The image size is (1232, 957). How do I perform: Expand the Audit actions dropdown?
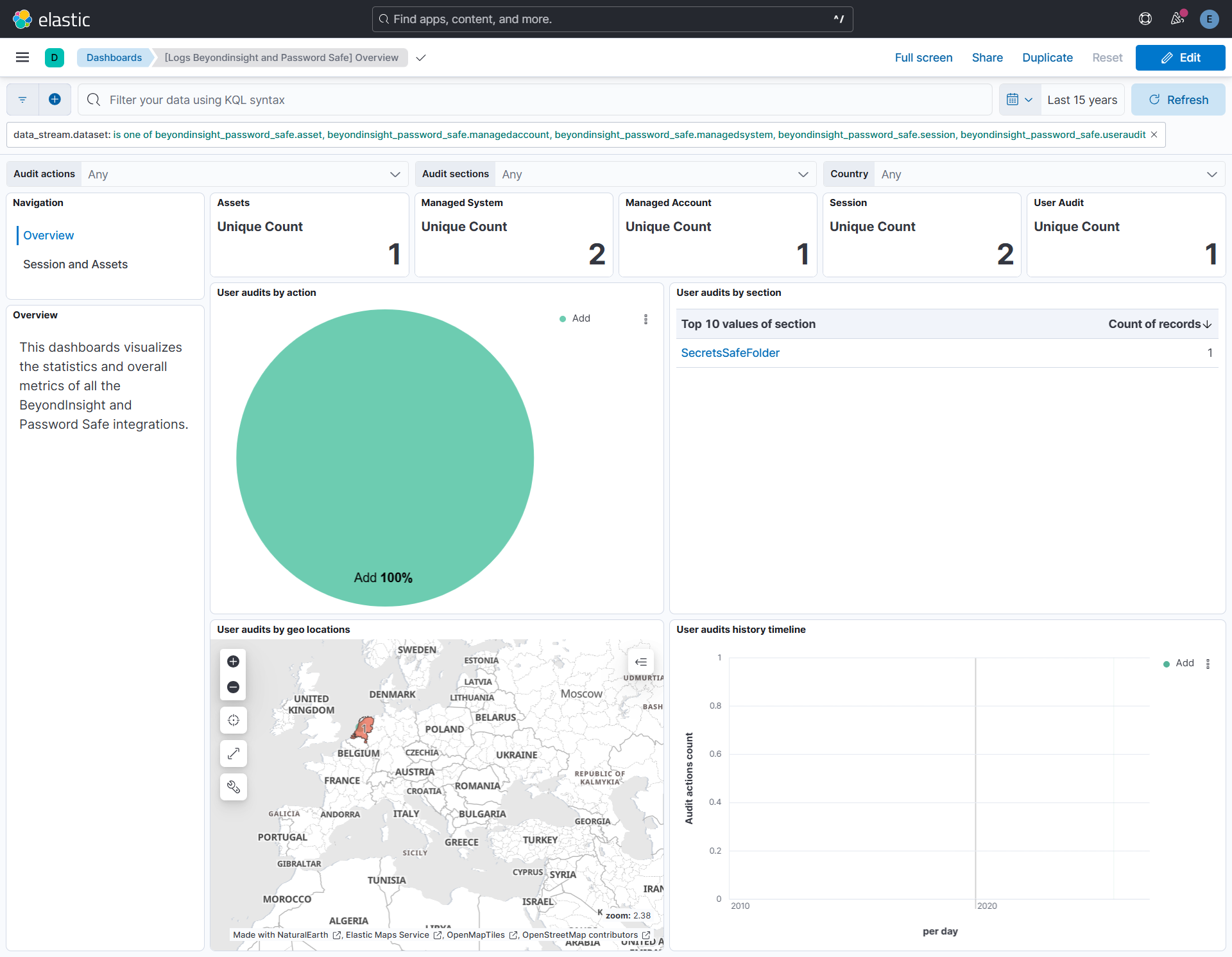244,174
